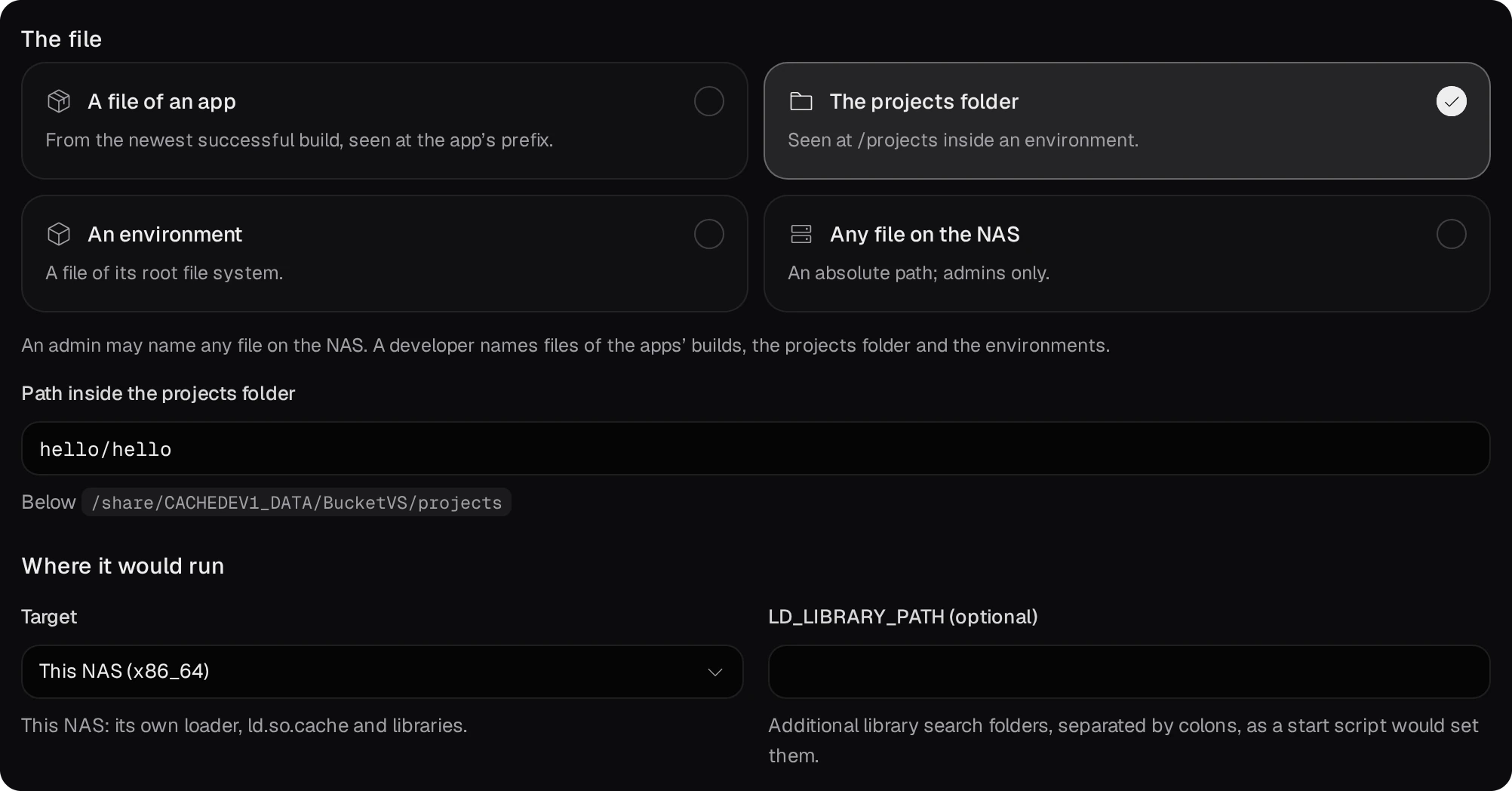1512x791 pixels.
Task: Open the Target dropdown showing This NAS (x86_64)
Action: [x=383, y=672]
